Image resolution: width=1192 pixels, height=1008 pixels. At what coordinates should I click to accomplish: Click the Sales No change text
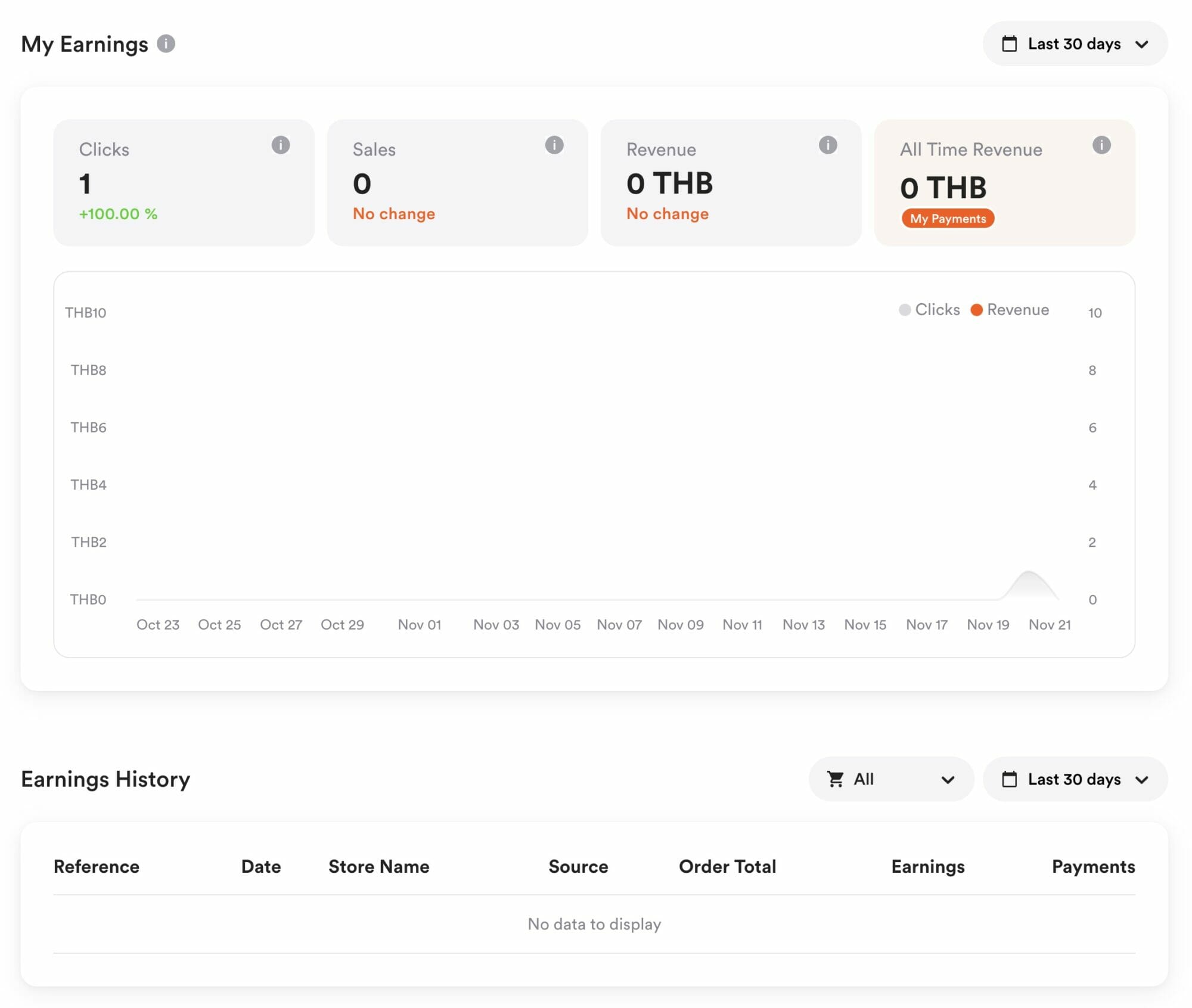point(393,214)
